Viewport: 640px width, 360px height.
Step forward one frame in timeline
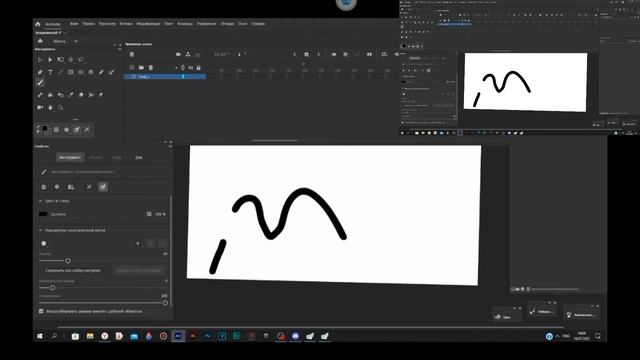(x=318, y=54)
